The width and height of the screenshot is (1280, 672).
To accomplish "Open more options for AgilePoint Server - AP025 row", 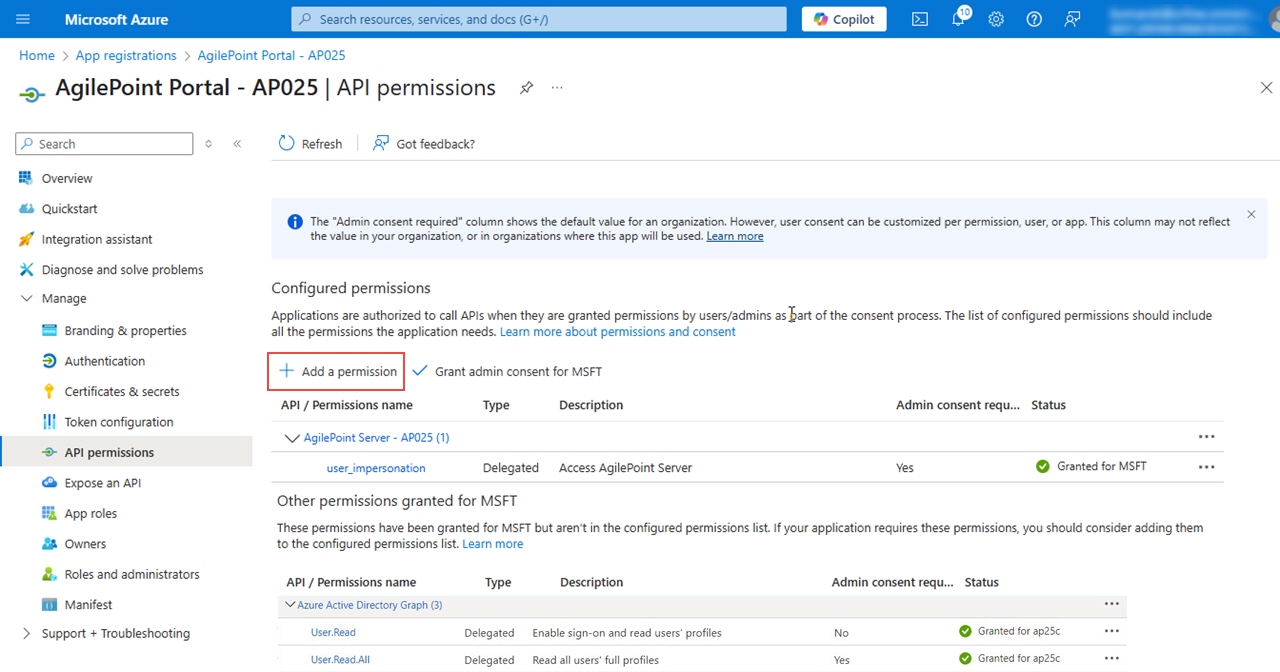I will [1206, 437].
